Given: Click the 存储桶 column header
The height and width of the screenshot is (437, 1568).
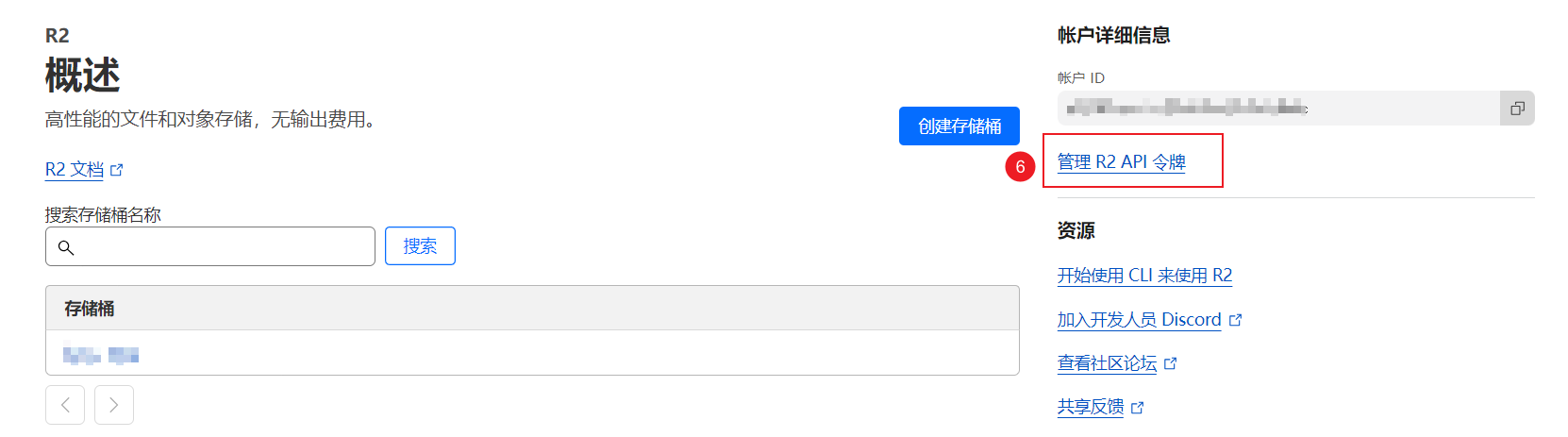Looking at the screenshot, I should pos(90,309).
